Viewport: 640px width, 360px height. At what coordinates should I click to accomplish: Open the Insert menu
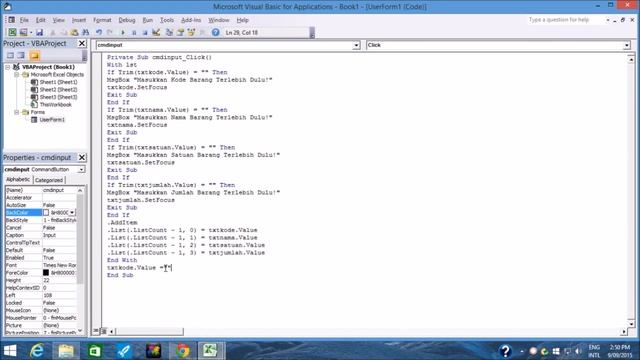coord(79,20)
